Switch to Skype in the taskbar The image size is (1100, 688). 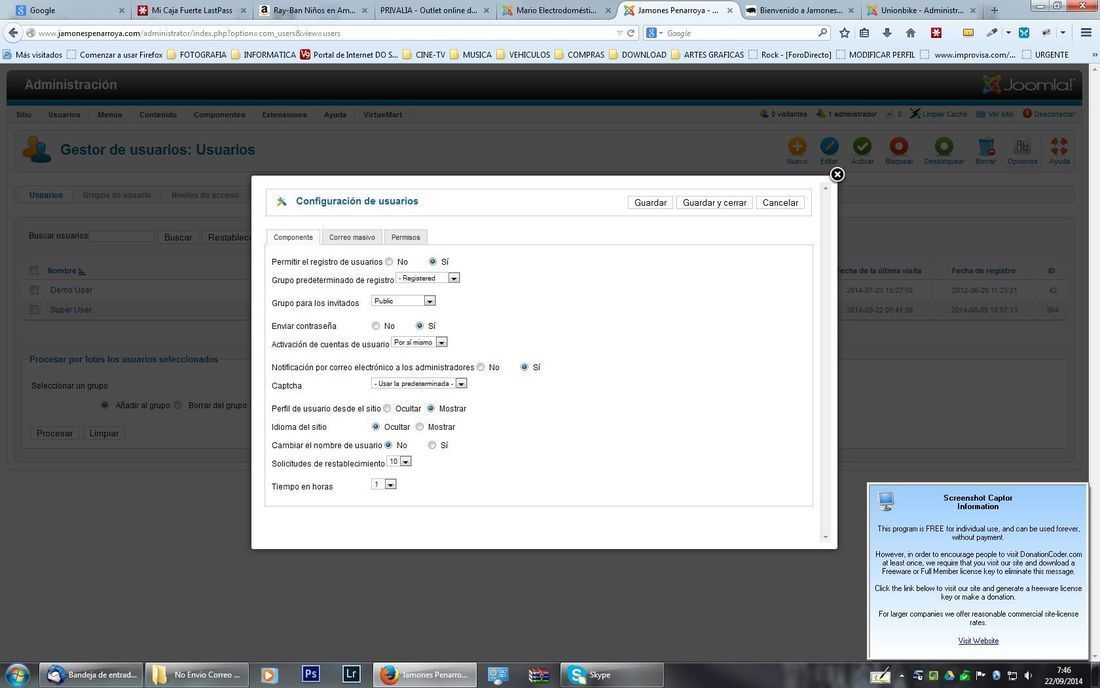(611, 675)
